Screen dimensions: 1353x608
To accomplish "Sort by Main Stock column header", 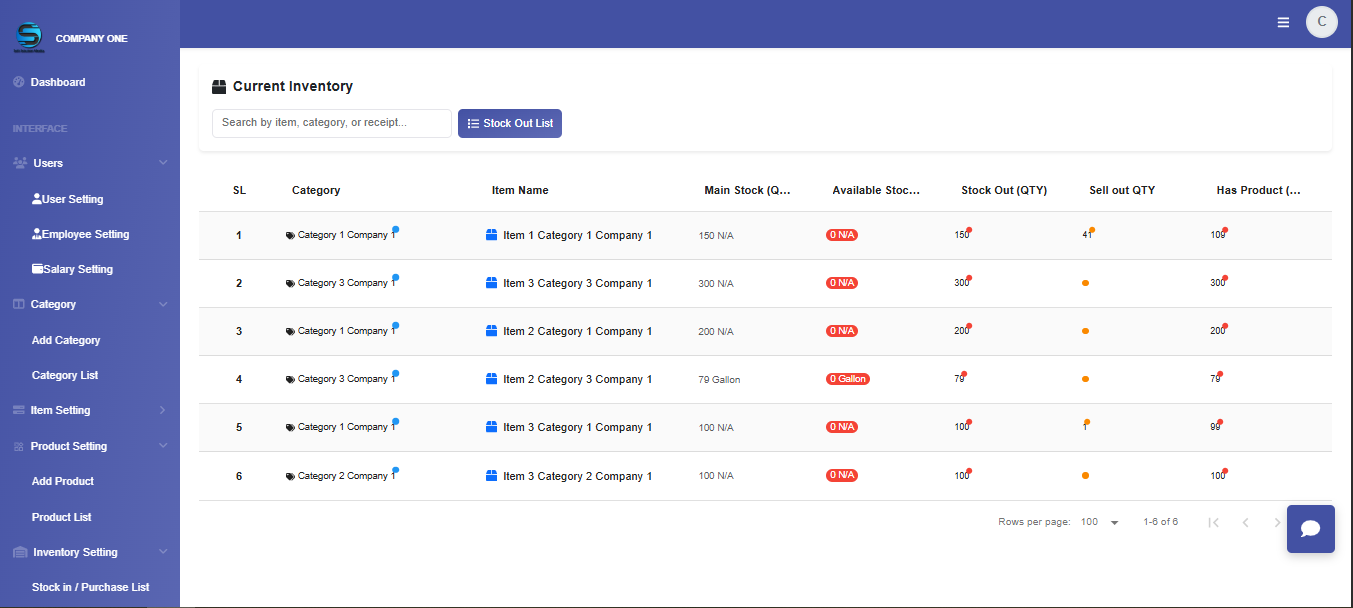I will (748, 190).
